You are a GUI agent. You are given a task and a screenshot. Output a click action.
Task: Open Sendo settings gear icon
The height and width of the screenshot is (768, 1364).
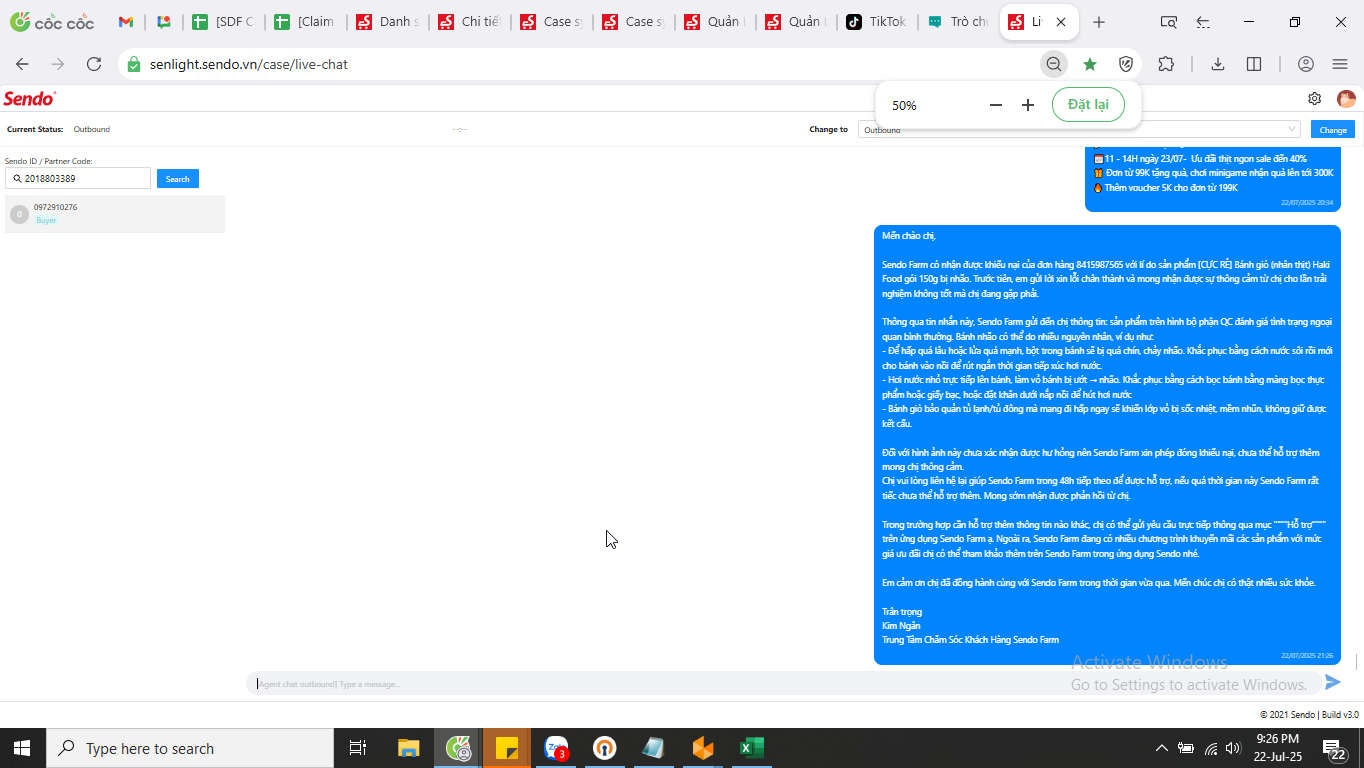point(1315,99)
